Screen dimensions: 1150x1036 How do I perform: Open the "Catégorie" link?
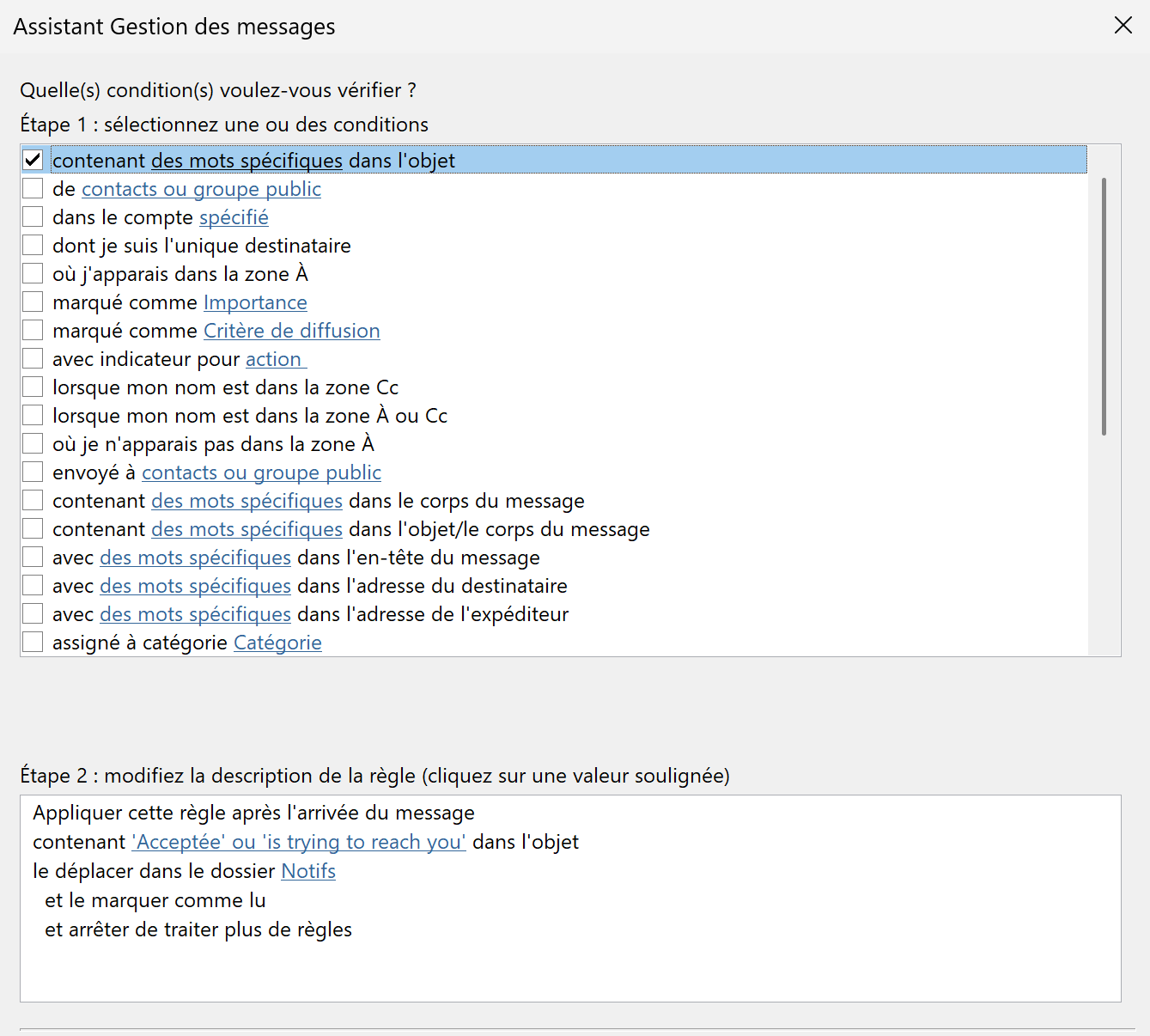click(277, 643)
